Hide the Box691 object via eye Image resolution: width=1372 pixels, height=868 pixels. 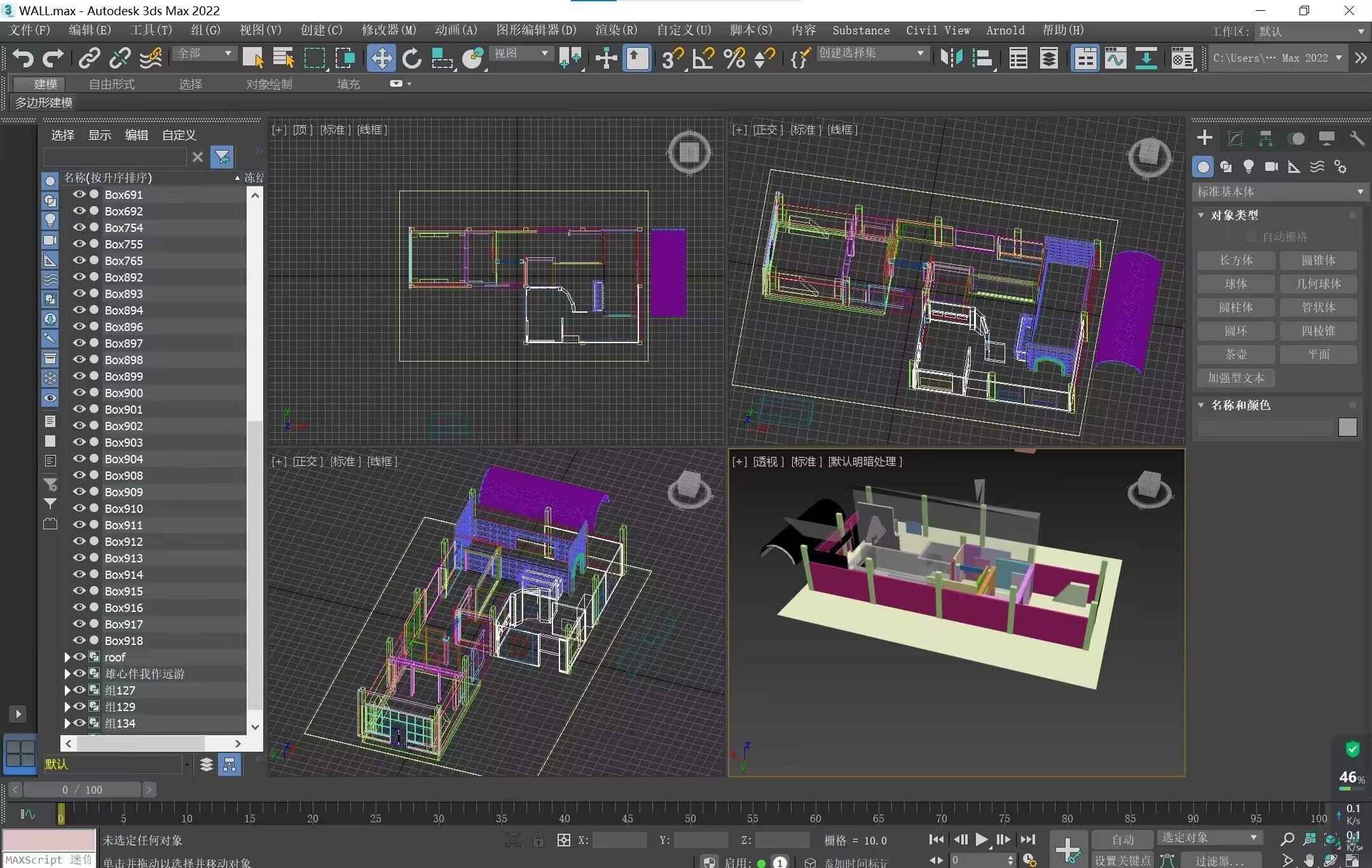pos(79,194)
